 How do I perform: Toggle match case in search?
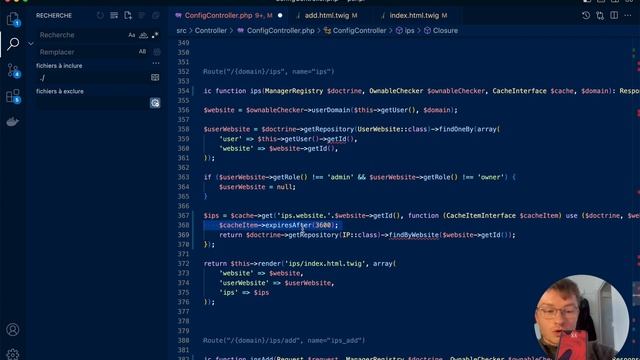click(x=131, y=35)
